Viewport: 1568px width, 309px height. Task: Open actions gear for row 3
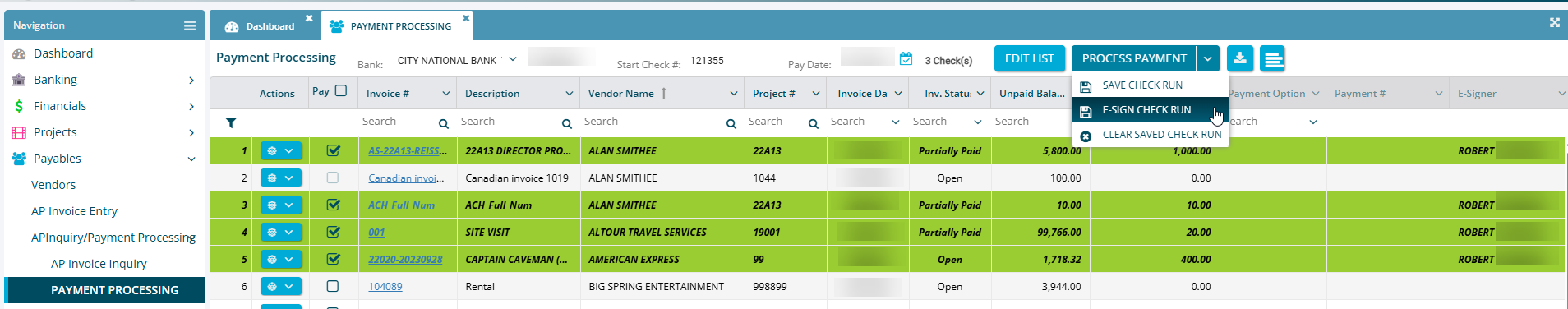[281, 205]
